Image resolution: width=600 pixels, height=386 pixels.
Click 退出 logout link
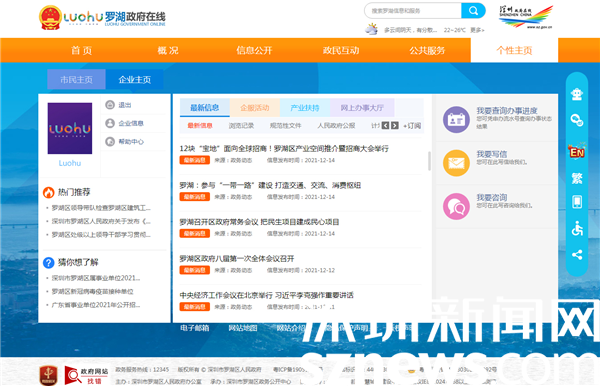tap(125, 105)
